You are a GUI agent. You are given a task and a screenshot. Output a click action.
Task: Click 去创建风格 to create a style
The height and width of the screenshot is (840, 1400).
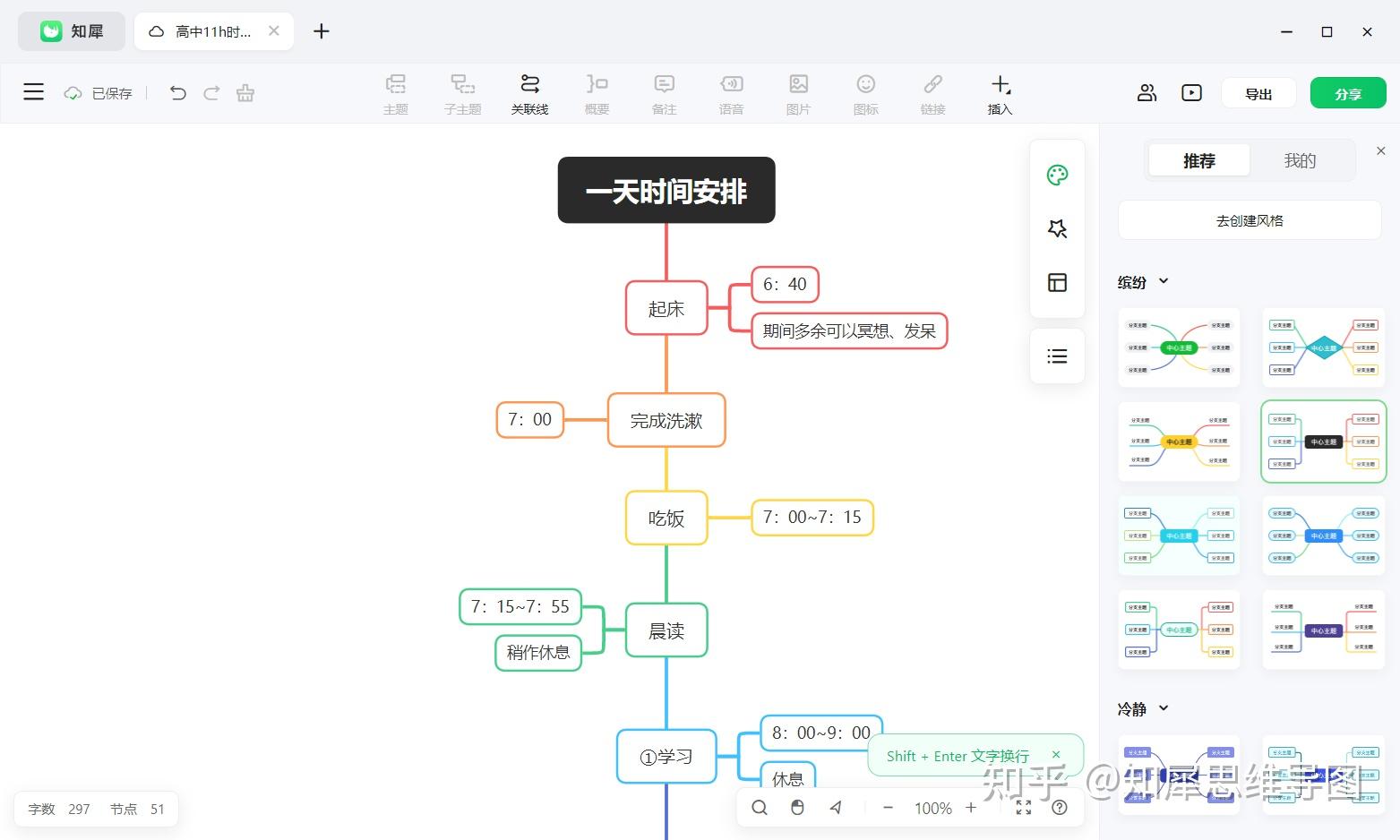(1249, 219)
